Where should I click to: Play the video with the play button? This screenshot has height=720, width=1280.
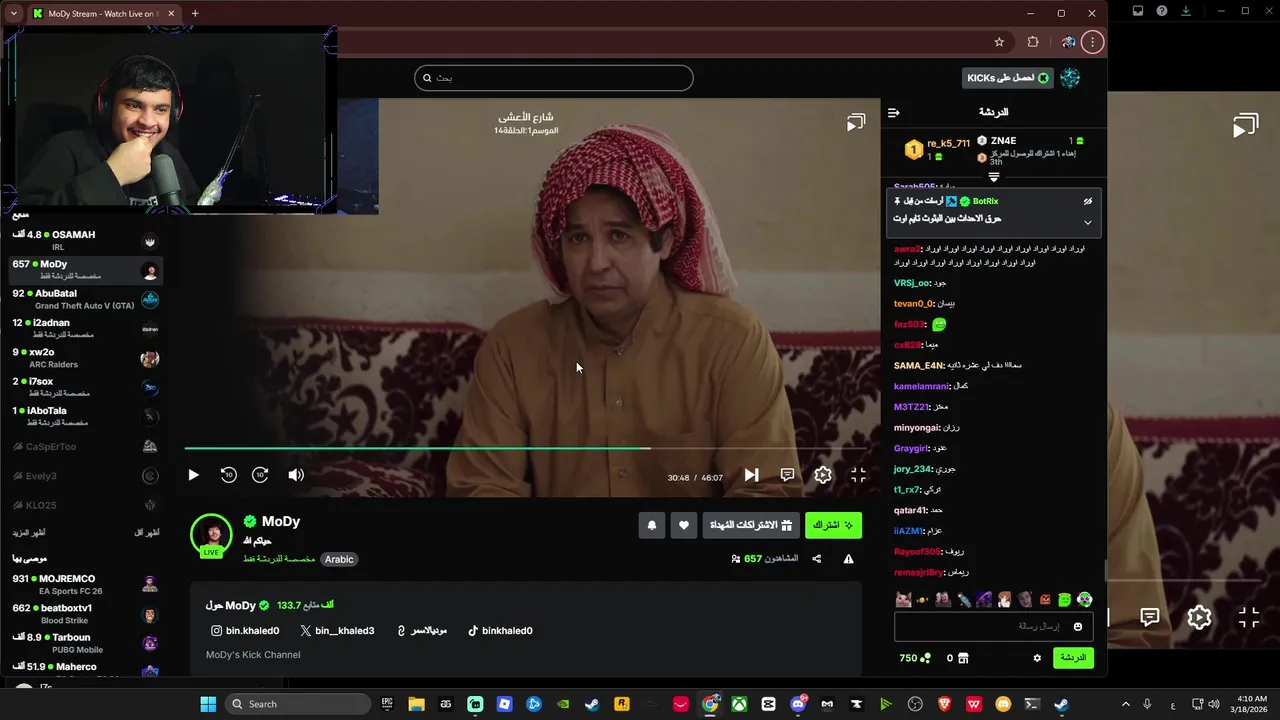tap(193, 475)
